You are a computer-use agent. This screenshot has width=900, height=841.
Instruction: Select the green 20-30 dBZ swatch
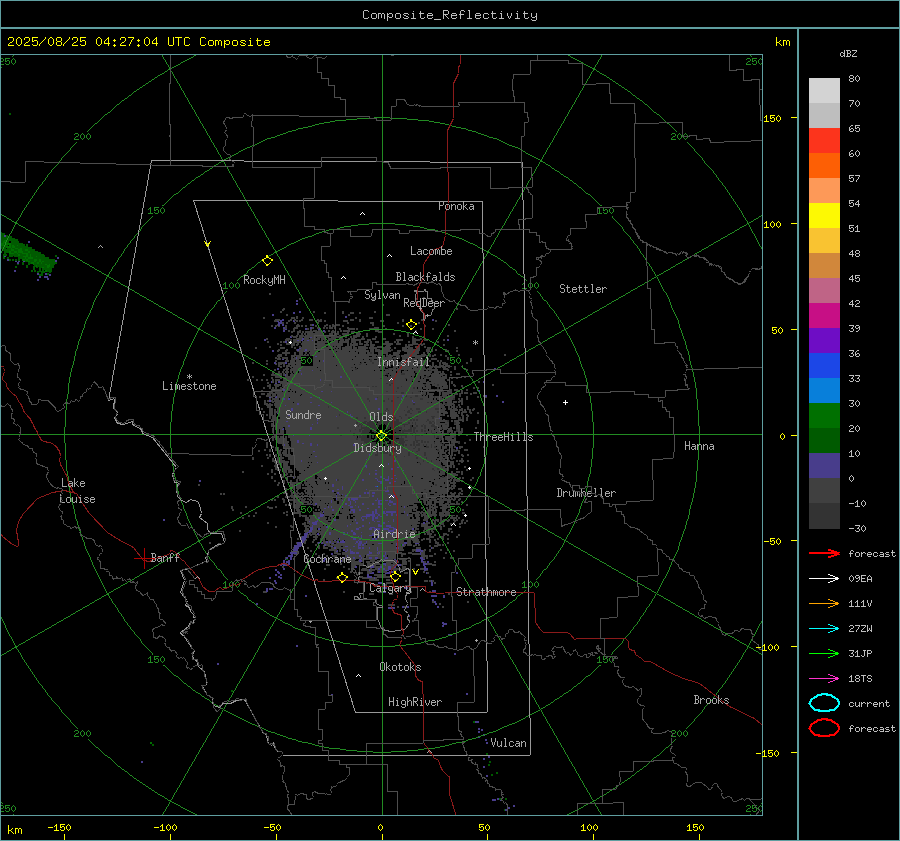click(824, 416)
